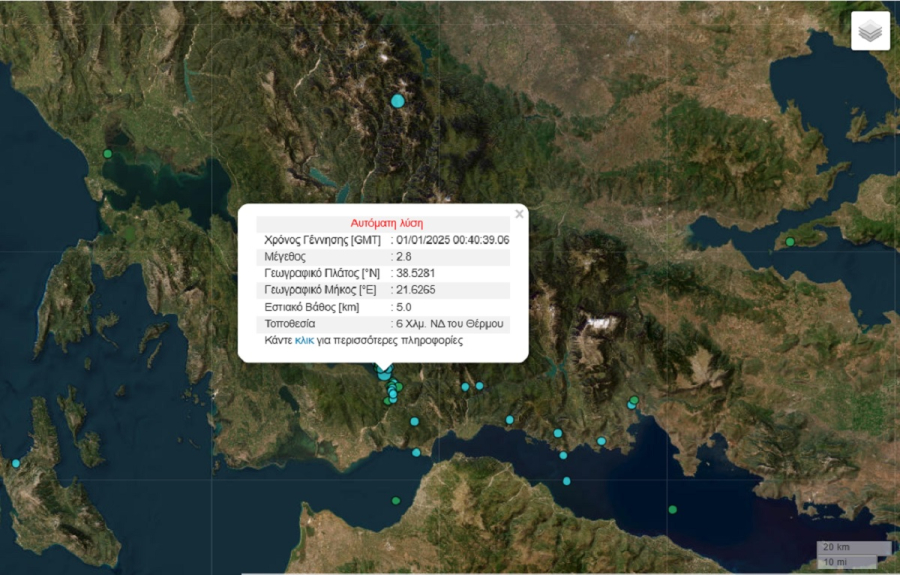900x575 pixels.
Task: Click the focal depth value 5.0
Action: pyautogui.click(x=404, y=307)
